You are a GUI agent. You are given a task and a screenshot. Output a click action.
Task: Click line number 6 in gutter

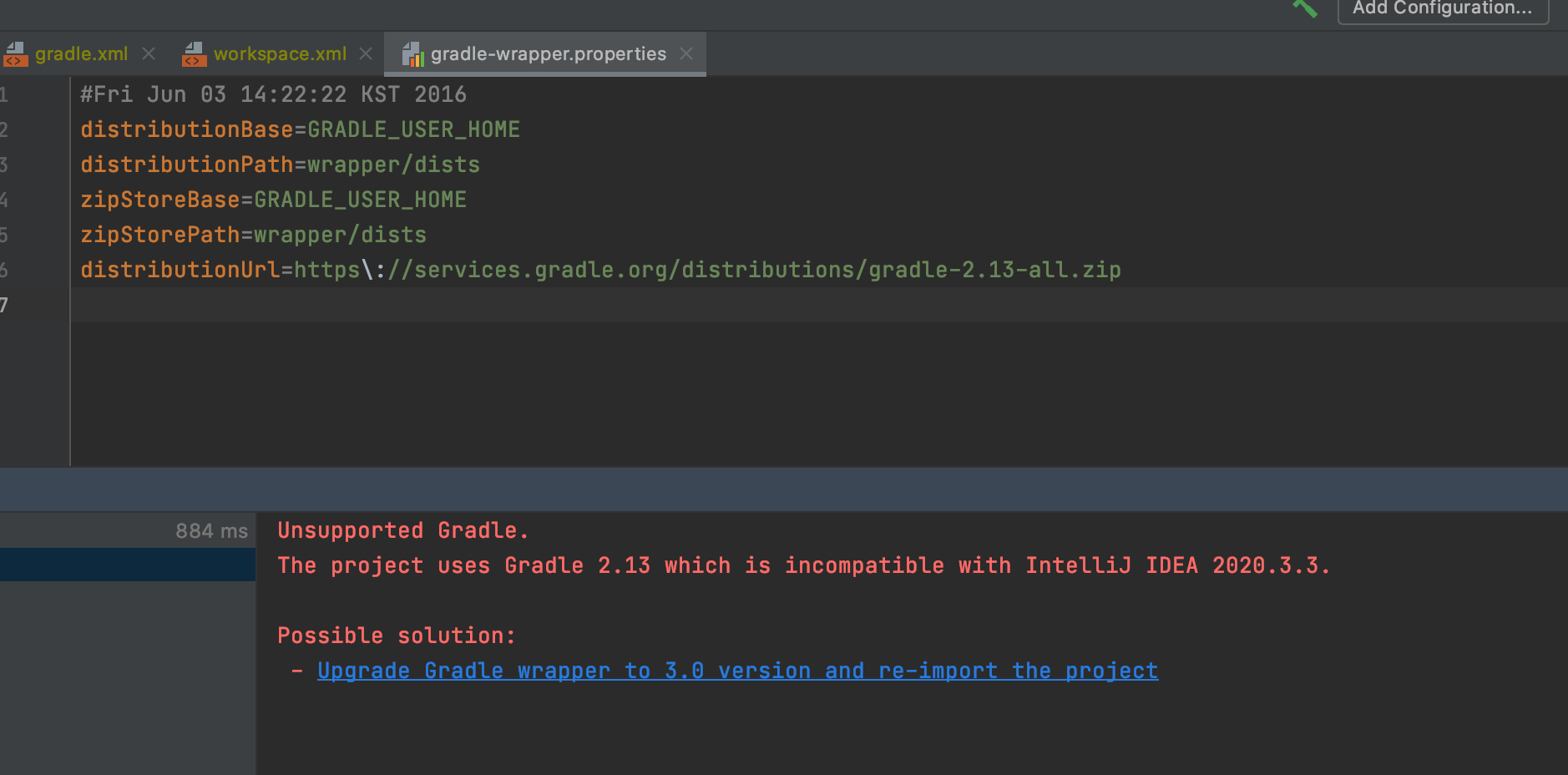click(x=4, y=270)
